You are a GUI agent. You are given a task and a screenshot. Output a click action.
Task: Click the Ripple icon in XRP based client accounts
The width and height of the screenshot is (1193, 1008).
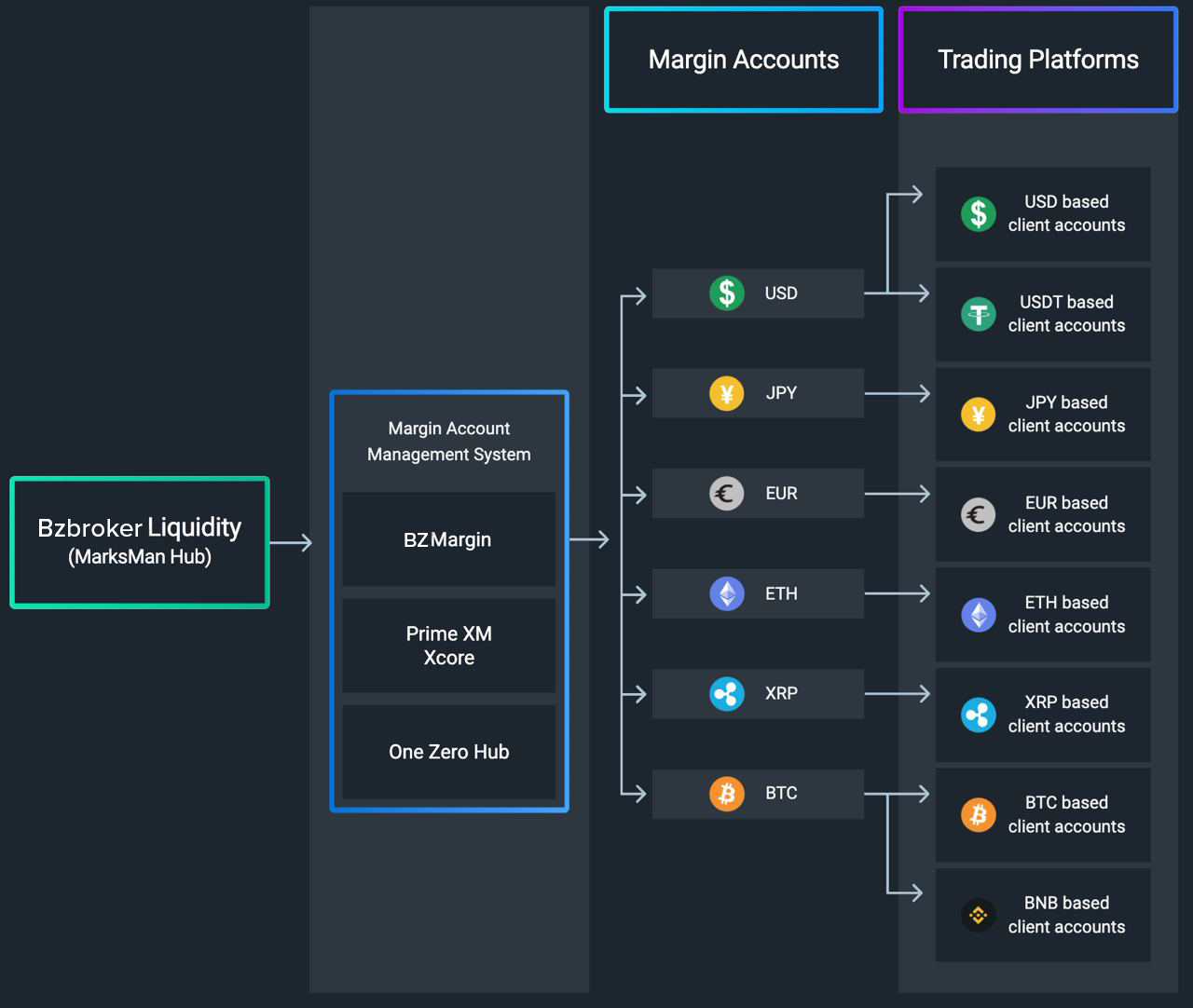click(x=979, y=715)
